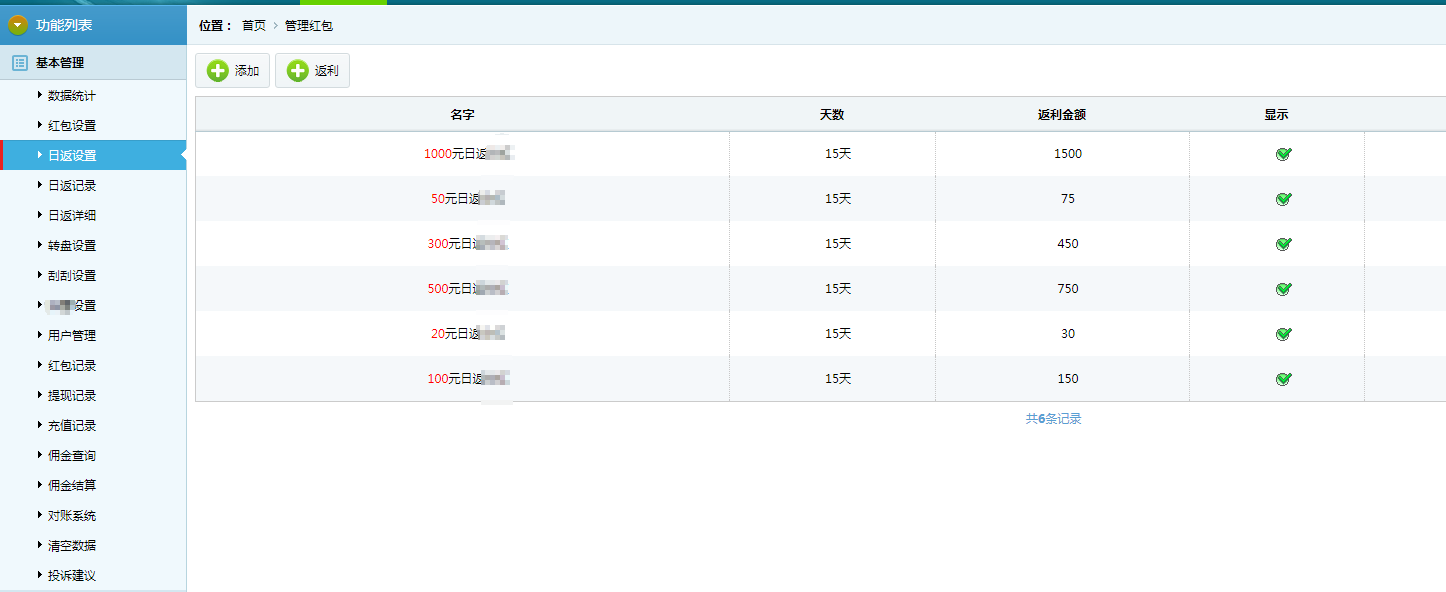The width and height of the screenshot is (1446, 592).
Task: Click the 450 rebate amount cell
Action: coord(1068,244)
